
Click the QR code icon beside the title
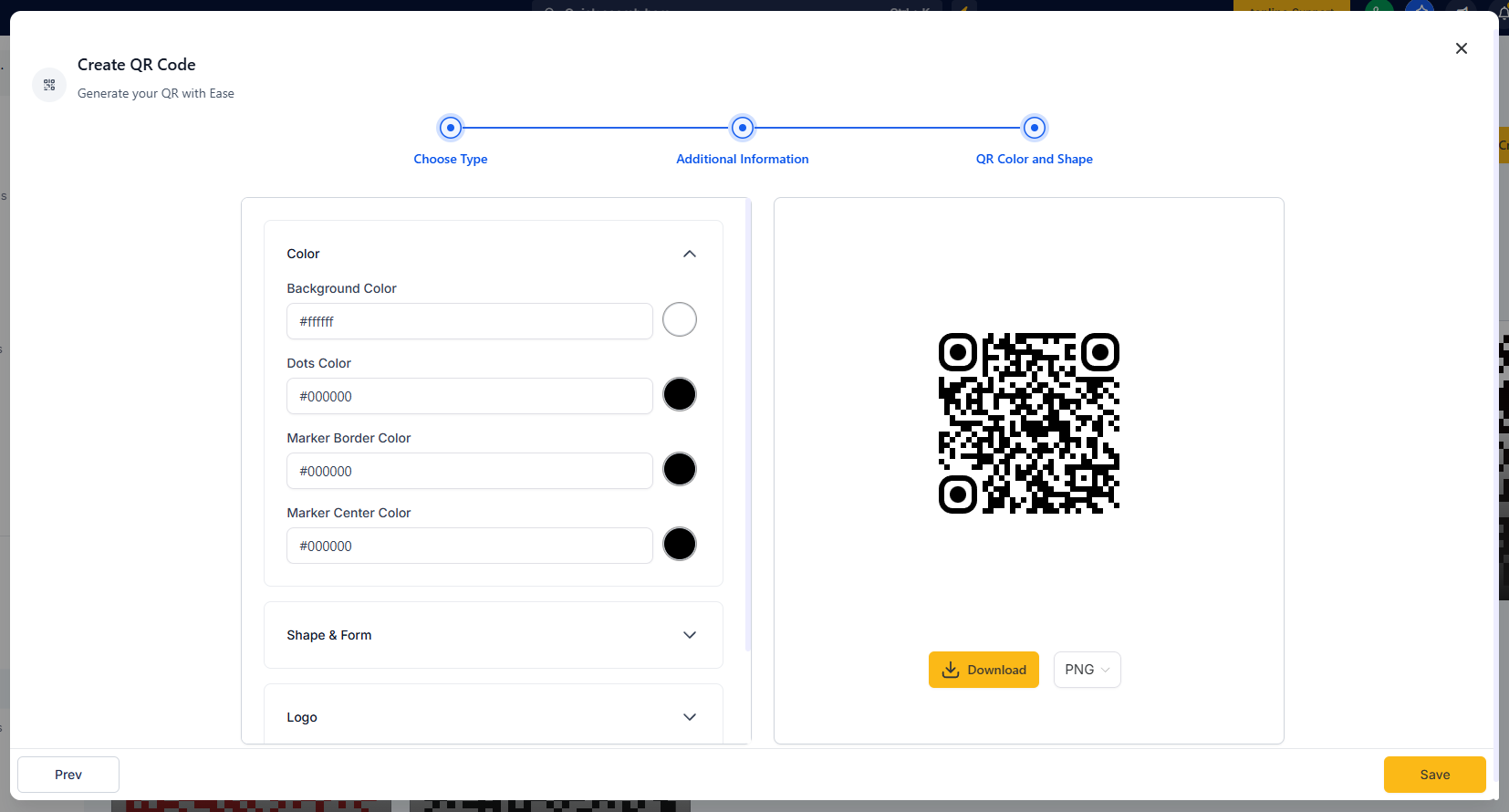point(49,85)
